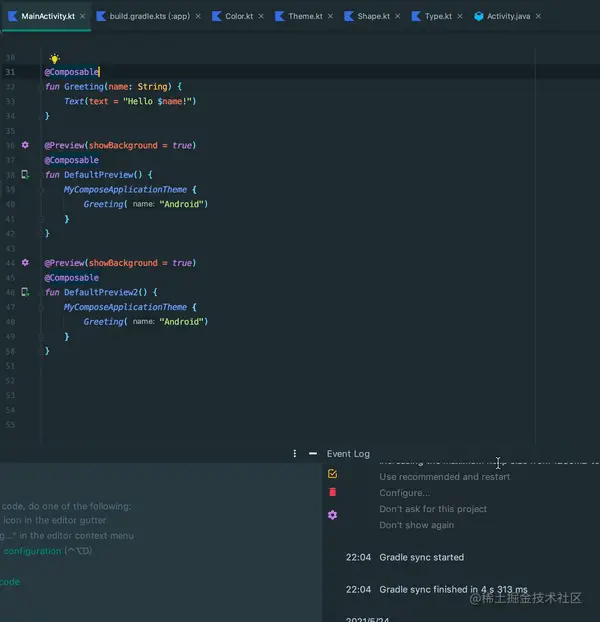
Task: Open the Shape.kt tab
Action: pos(373,16)
